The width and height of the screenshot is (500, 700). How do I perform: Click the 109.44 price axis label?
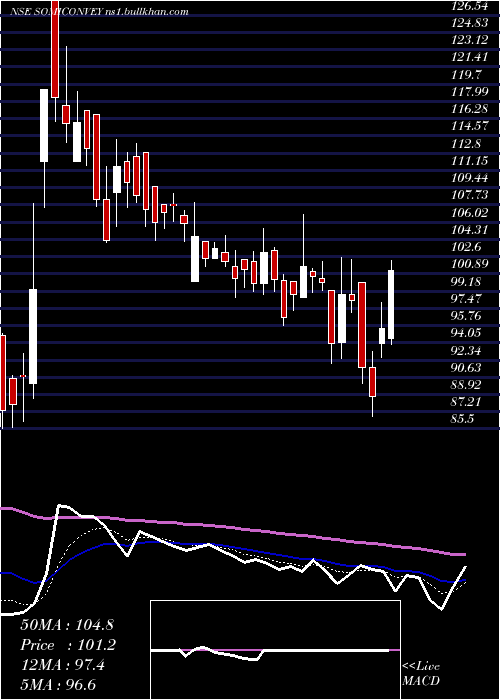468,178
